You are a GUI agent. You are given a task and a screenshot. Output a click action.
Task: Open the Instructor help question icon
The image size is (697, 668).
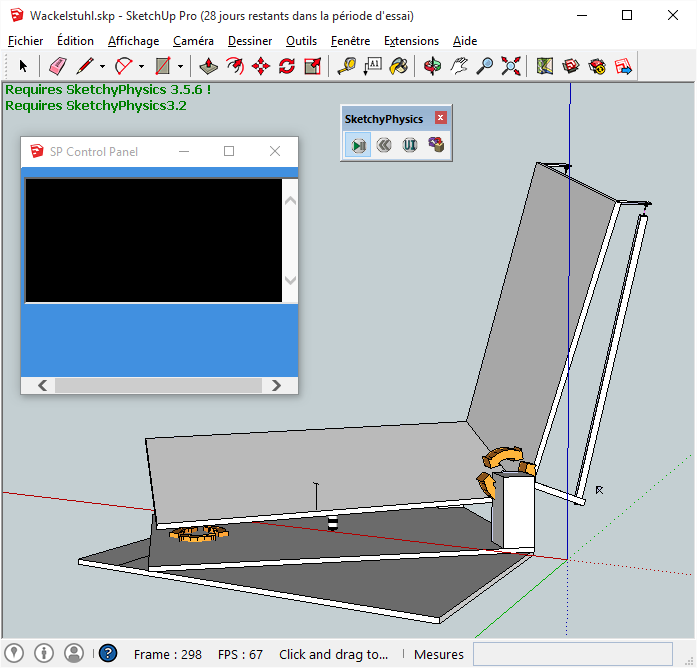(x=108, y=653)
